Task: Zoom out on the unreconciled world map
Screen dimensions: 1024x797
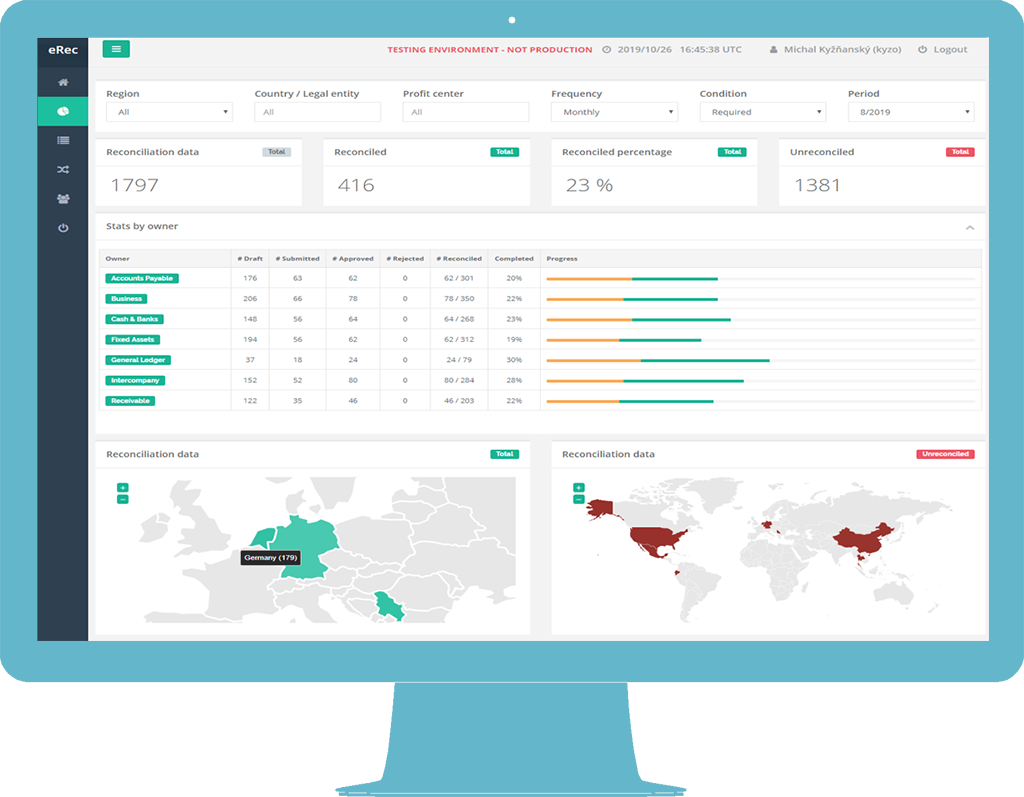Action: coord(578,499)
